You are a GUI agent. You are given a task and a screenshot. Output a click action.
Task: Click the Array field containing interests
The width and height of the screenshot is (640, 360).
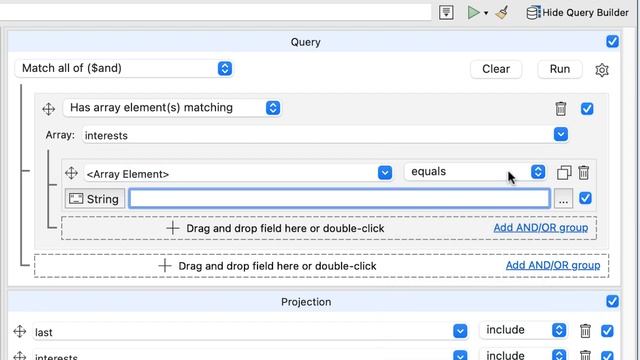tap(318, 135)
